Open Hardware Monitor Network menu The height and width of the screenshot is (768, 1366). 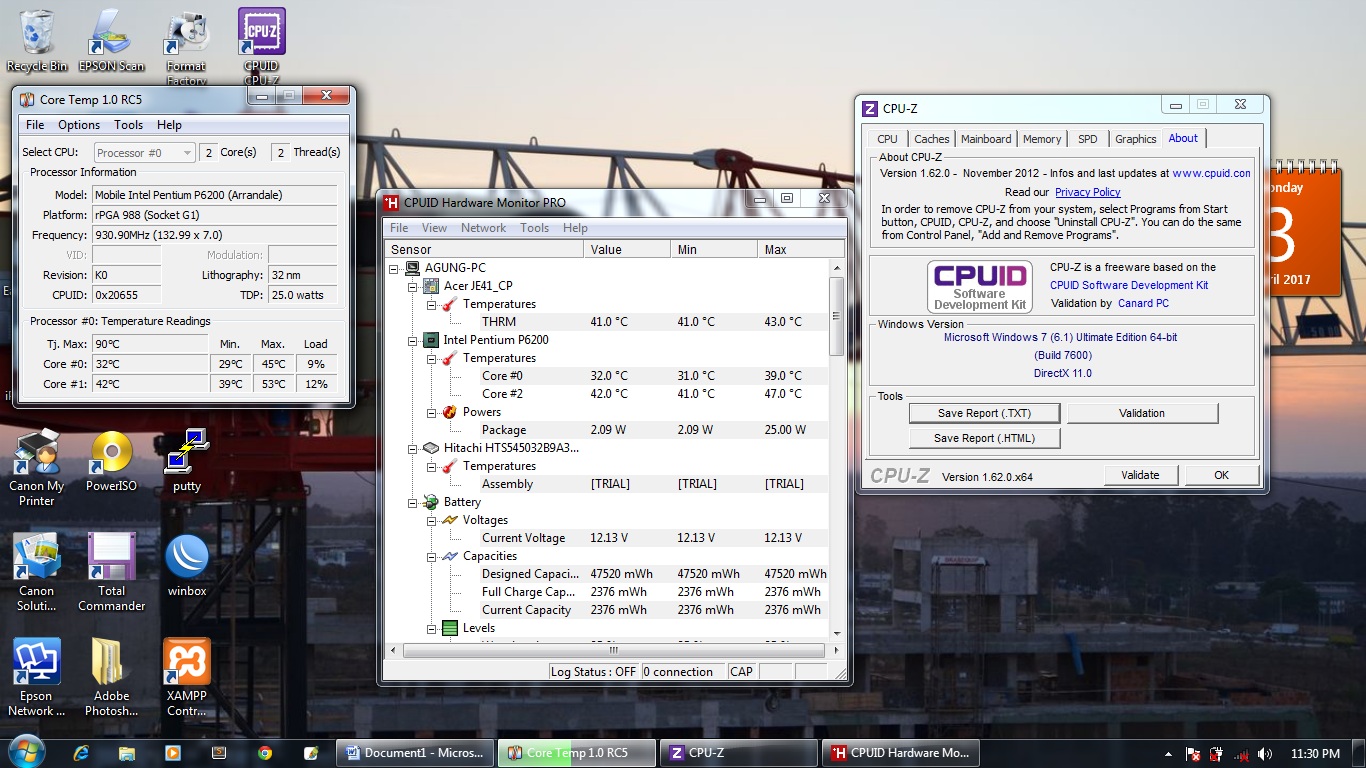pos(483,228)
